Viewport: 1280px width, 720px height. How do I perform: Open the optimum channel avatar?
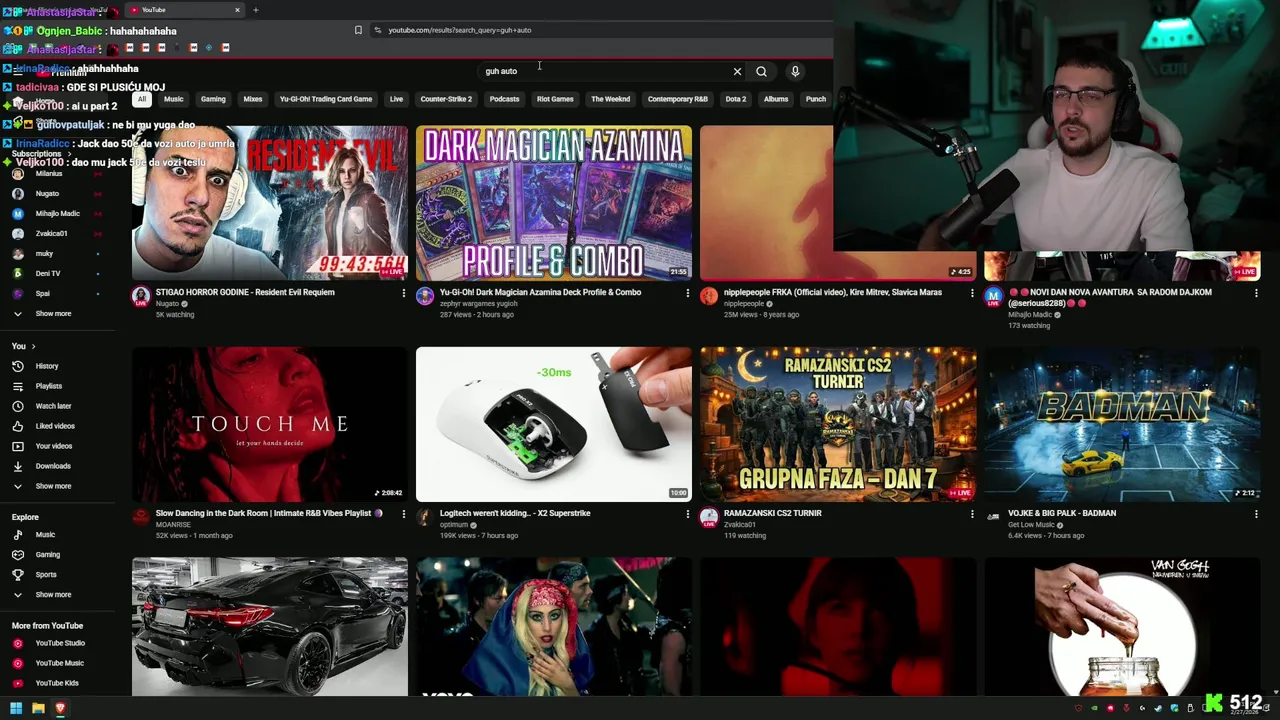tap(424, 517)
